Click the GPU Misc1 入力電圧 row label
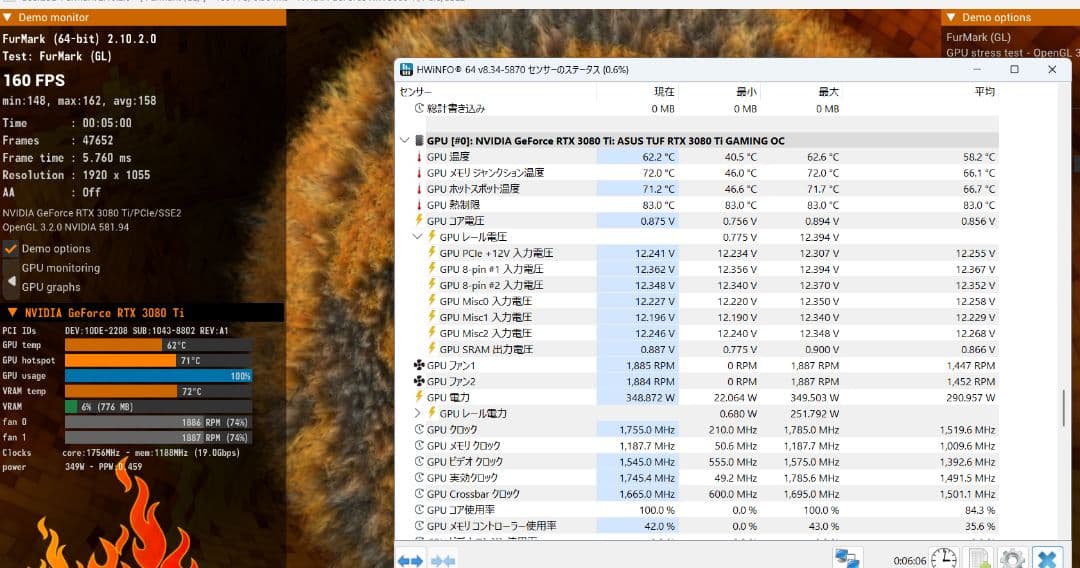Image resolution: width=1080 pixels, height=568 pixels. tap(486, 317)
